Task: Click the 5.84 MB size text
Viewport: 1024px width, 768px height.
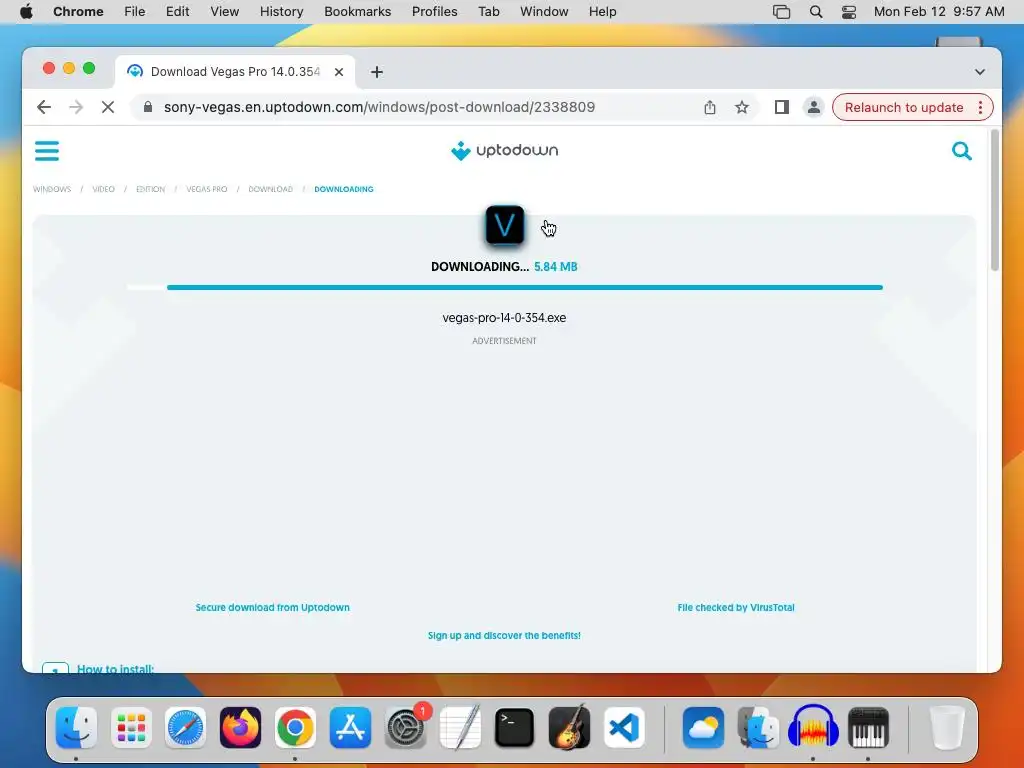Action: click(556, 266)
